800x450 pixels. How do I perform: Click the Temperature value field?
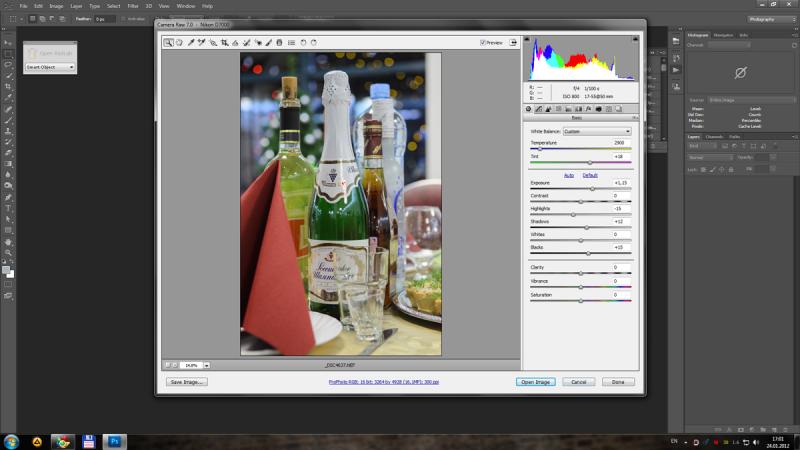pyautogui.click(x=620, y=143)
